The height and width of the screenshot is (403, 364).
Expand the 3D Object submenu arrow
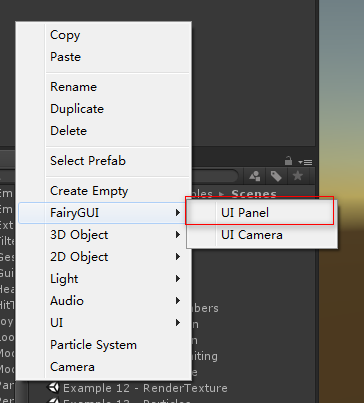(x=178, y=235)
